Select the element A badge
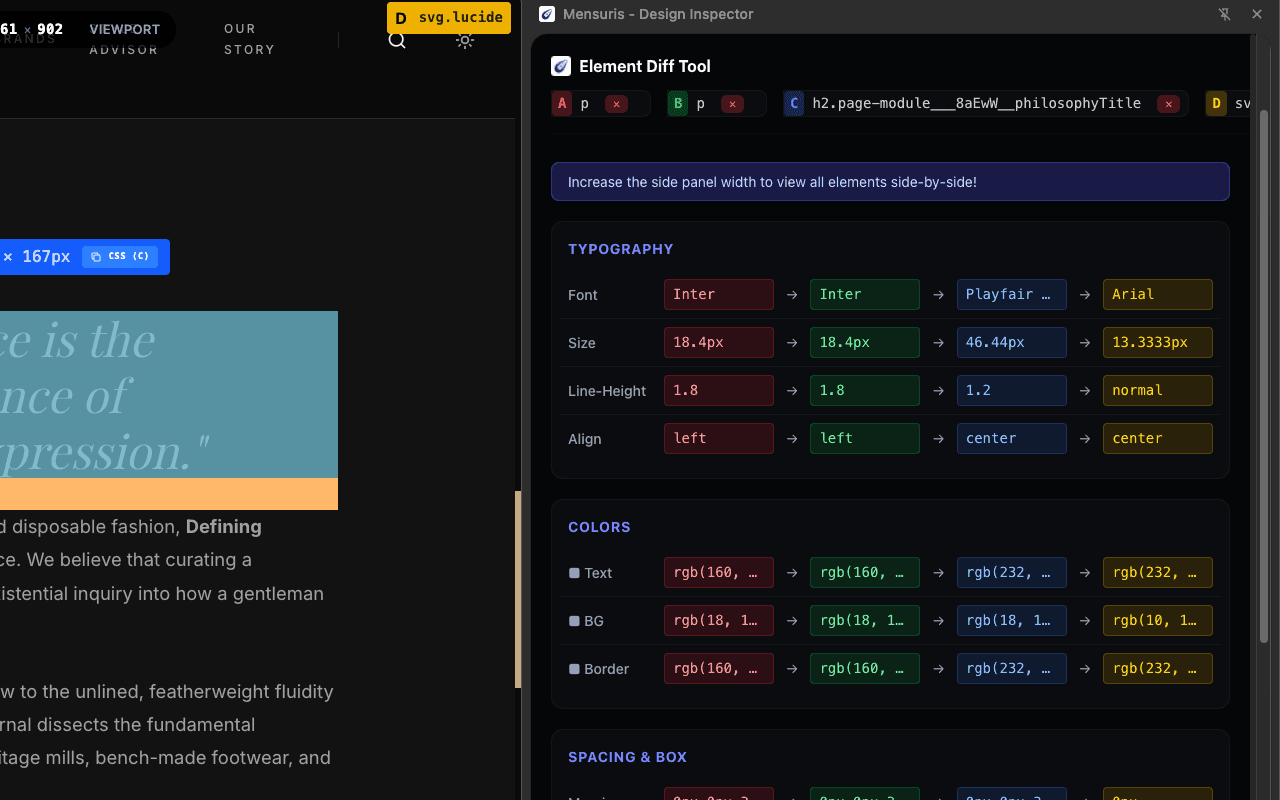The height and width of the screenshot is (800, 1280). tap(562, 104)
